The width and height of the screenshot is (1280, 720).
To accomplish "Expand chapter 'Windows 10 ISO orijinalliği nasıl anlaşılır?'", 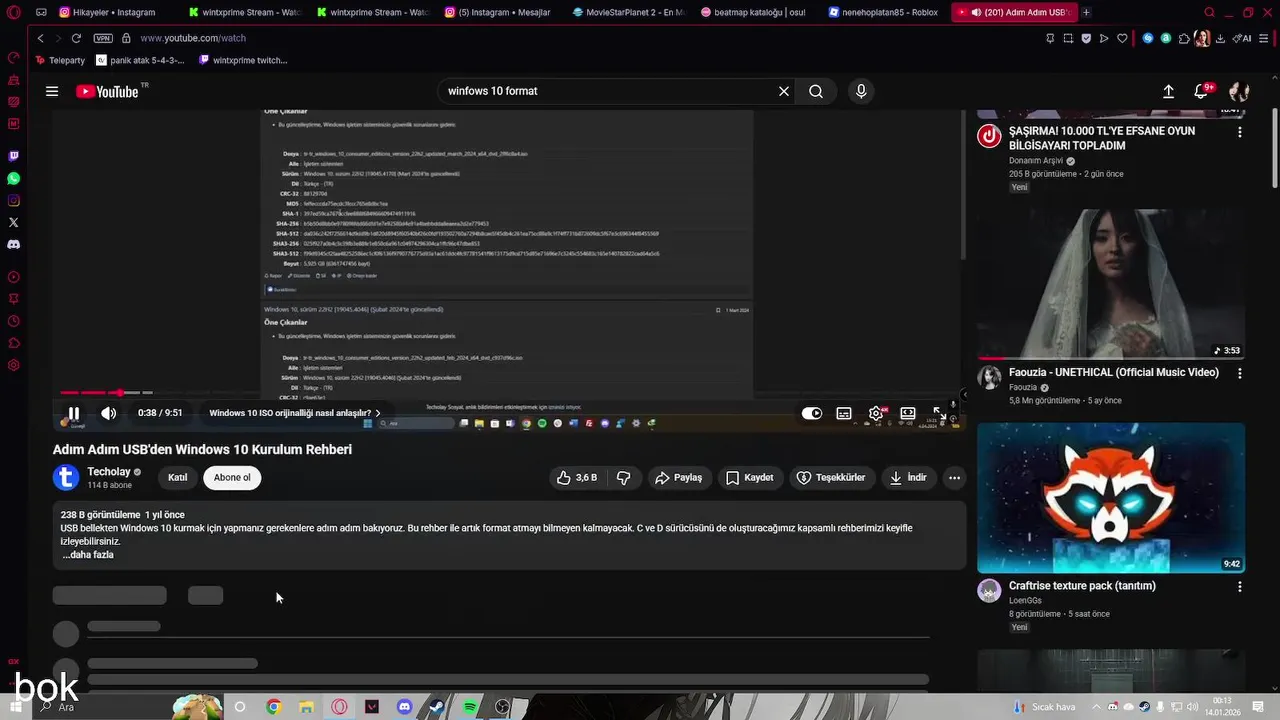I will [295, 413].
